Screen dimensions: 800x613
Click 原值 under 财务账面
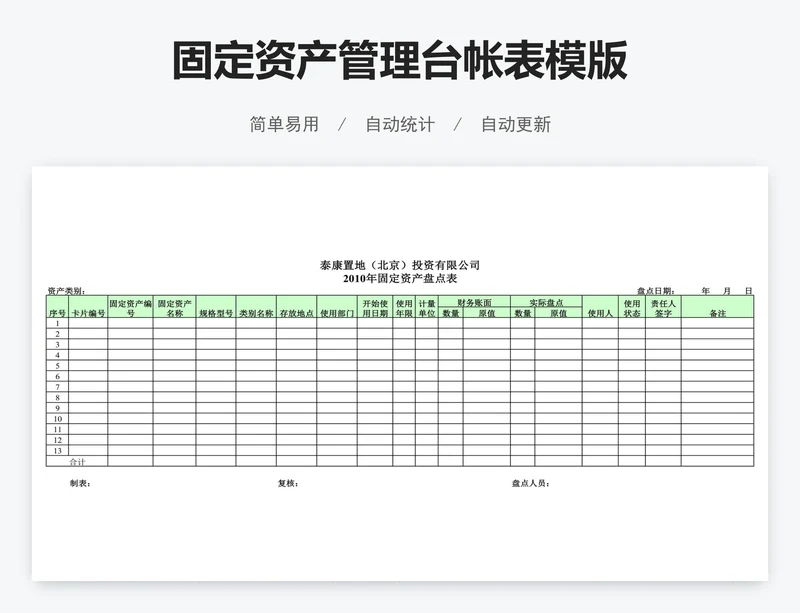coord(487,313)
